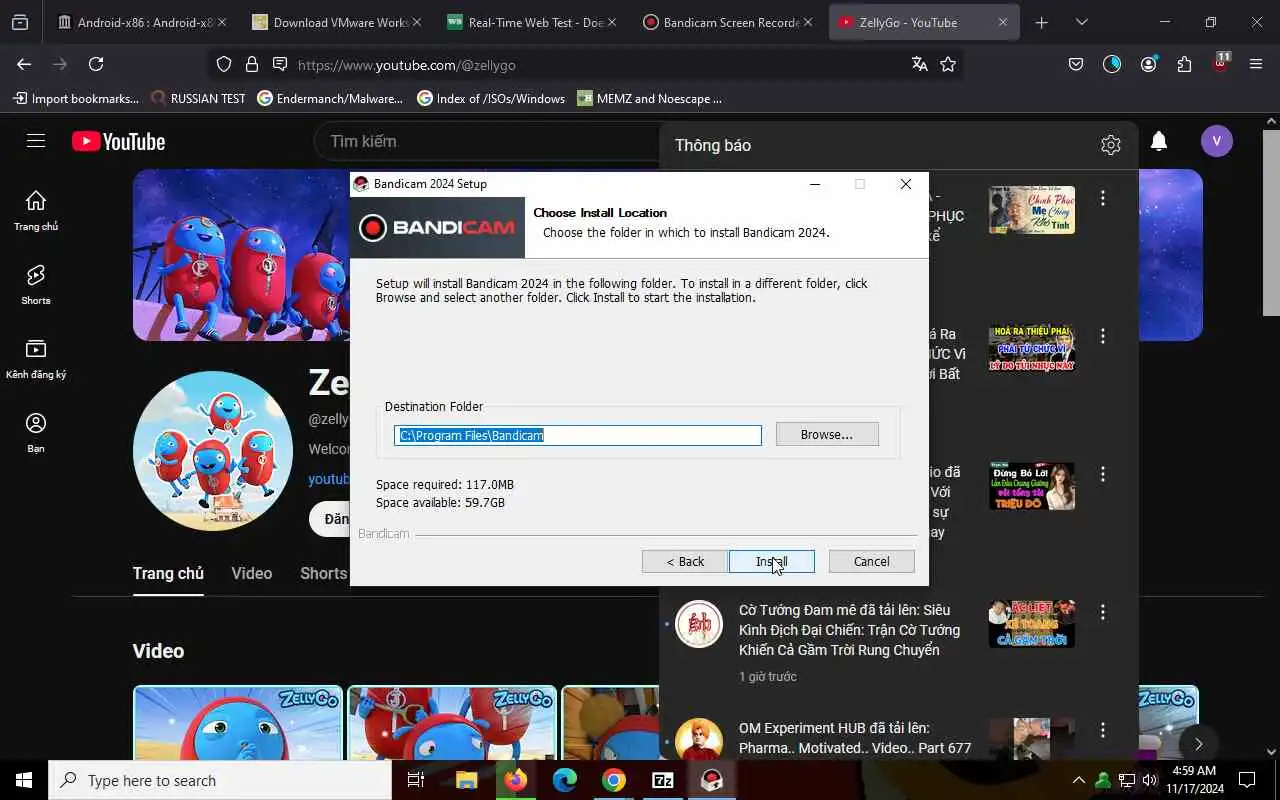Open the Windows action center

[1247, 780]
